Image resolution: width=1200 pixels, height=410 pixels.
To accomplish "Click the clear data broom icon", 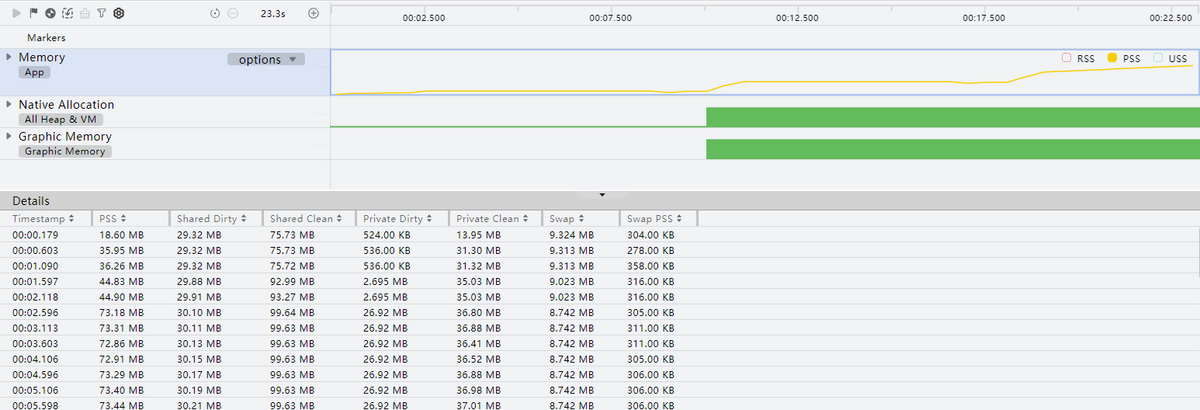I will (x=84, y=13).
